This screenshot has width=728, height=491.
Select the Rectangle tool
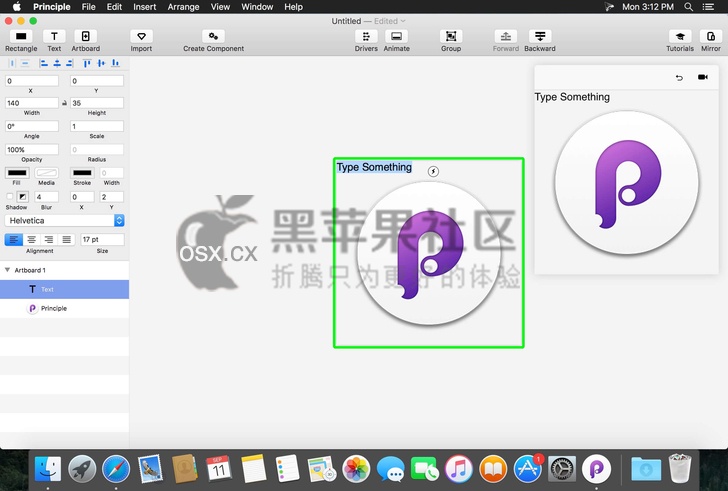[x=21, y=37]
